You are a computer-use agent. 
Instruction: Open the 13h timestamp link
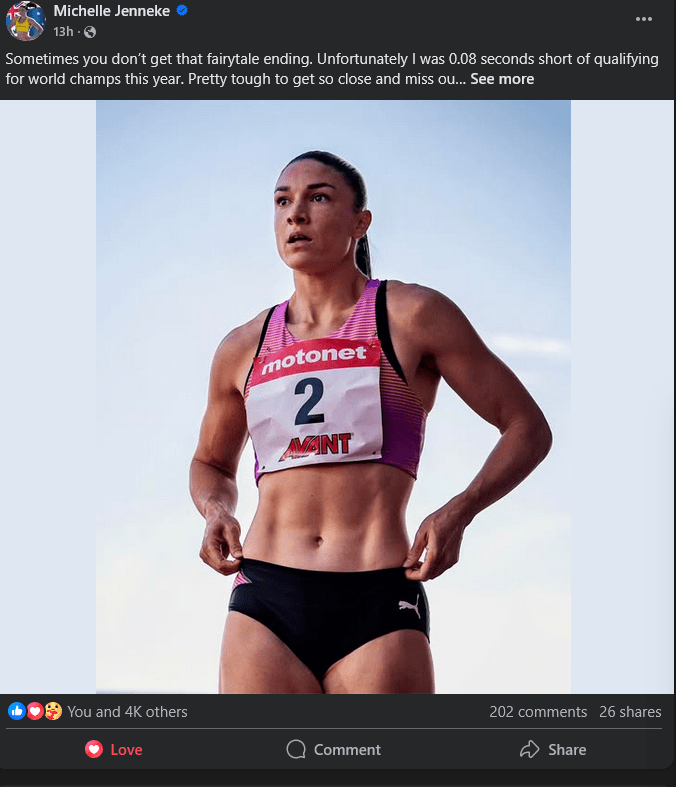pos(63,32)
